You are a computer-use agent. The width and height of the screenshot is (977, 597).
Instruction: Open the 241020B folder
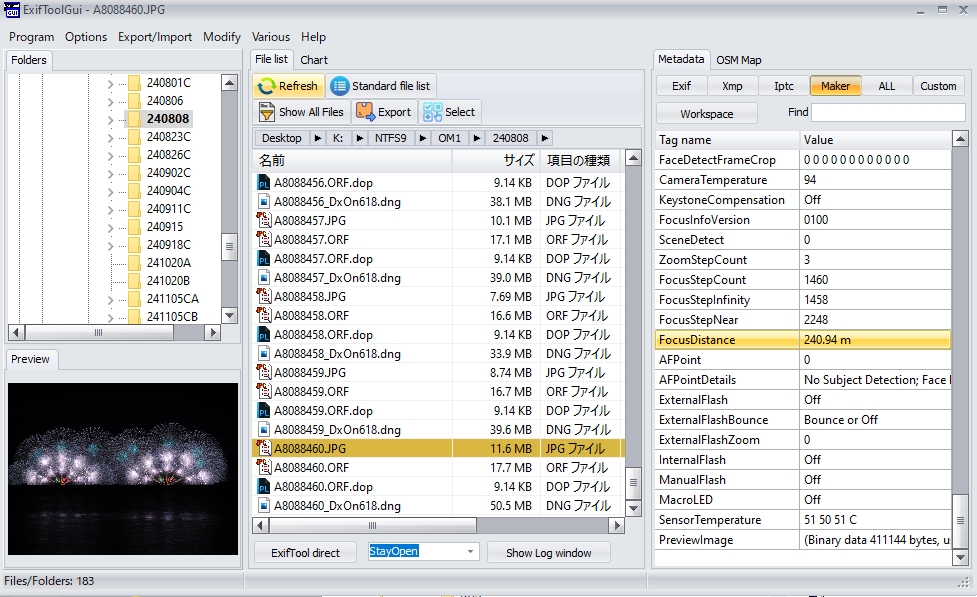(x=168, y=280)
